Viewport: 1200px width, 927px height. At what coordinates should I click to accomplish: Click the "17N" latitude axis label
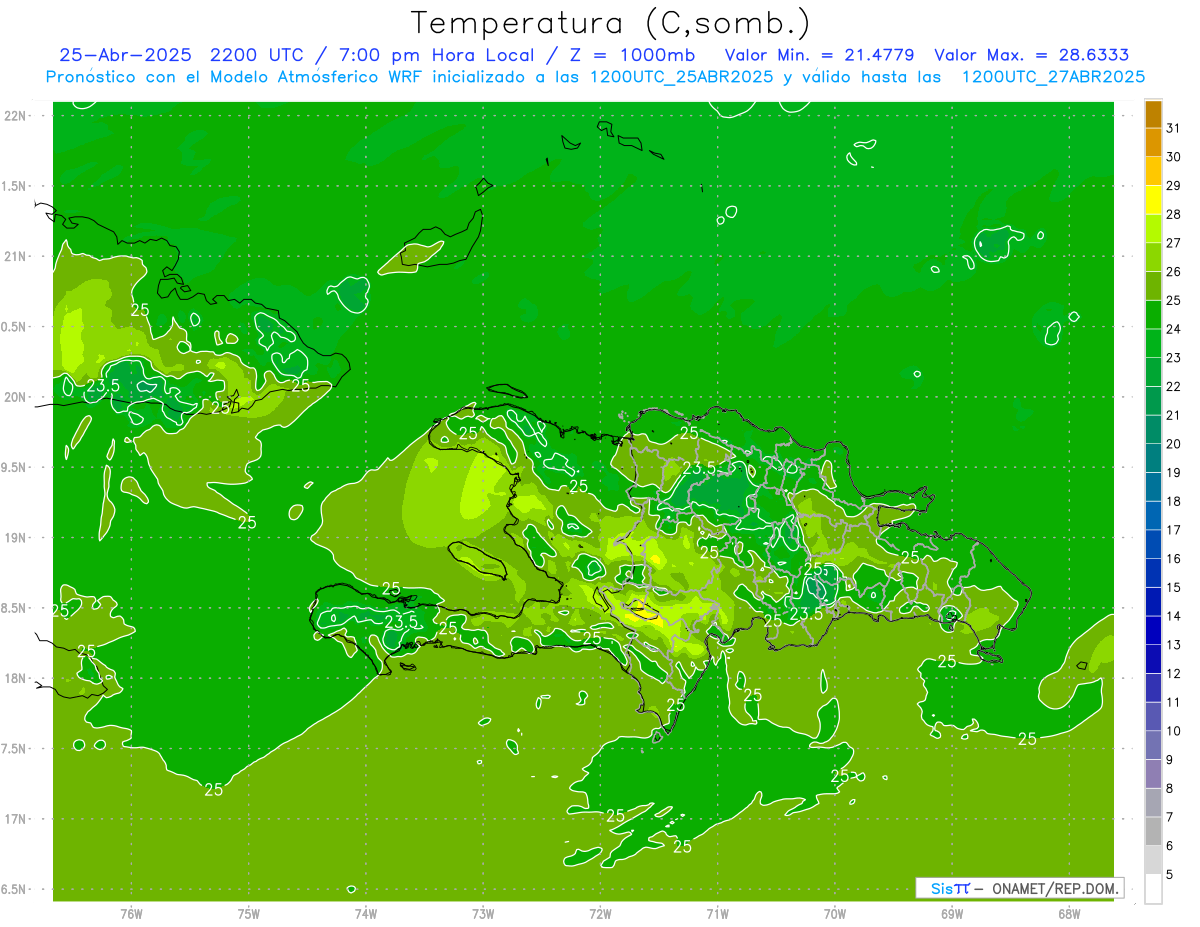point(16,820)
